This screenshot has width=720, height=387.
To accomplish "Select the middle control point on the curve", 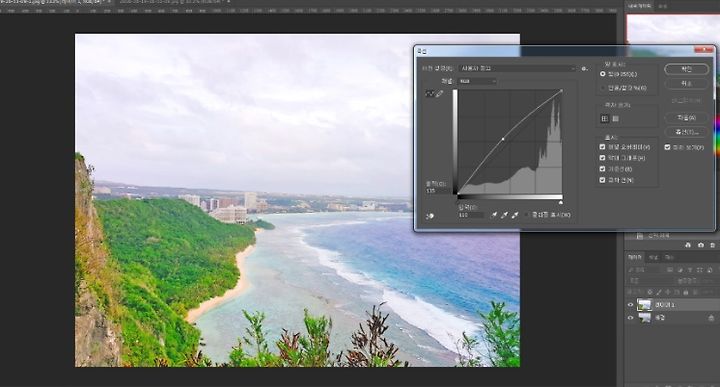I will click(503, 139).
